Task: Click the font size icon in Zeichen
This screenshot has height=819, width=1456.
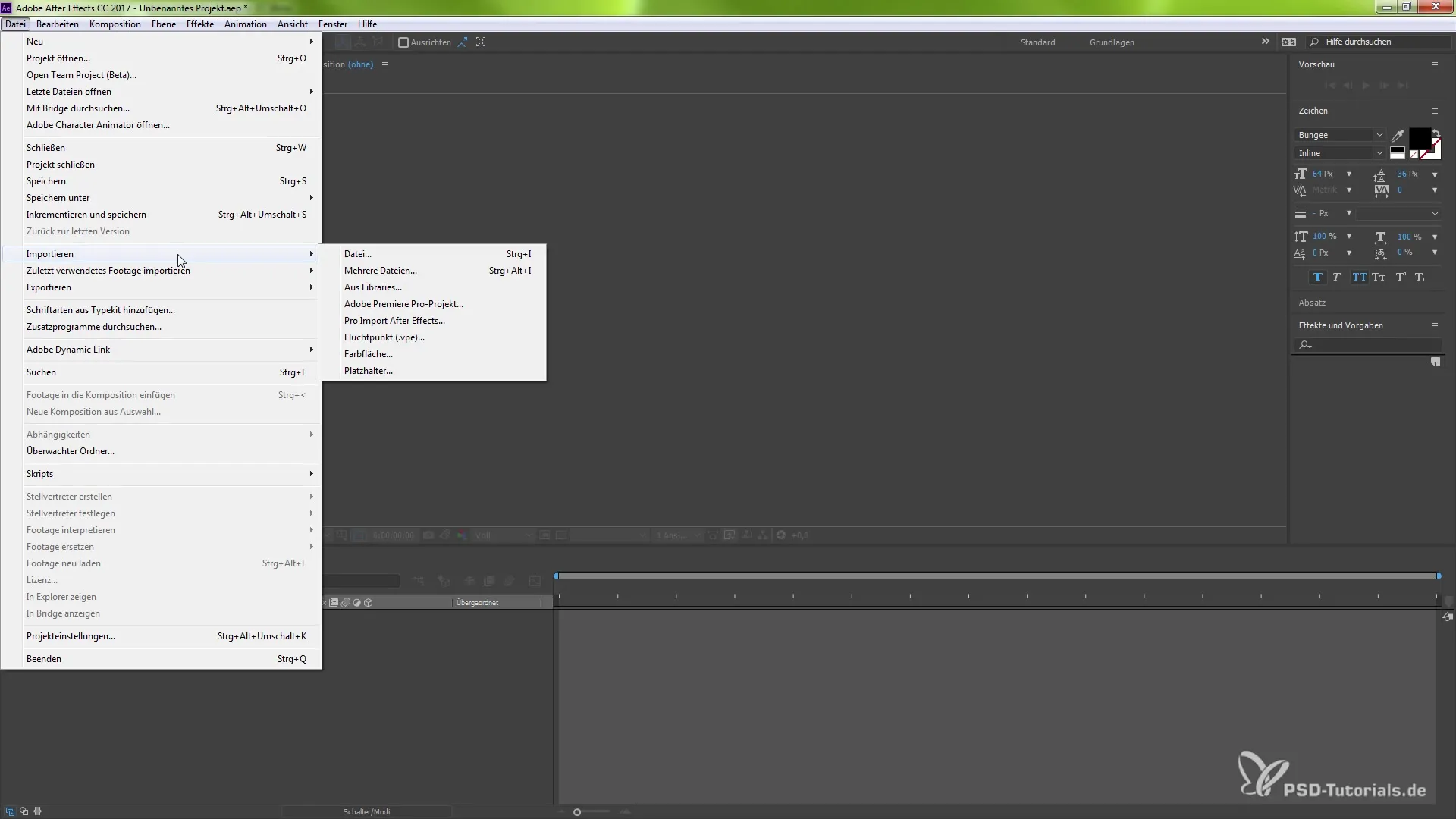Action: (1301, 174)
